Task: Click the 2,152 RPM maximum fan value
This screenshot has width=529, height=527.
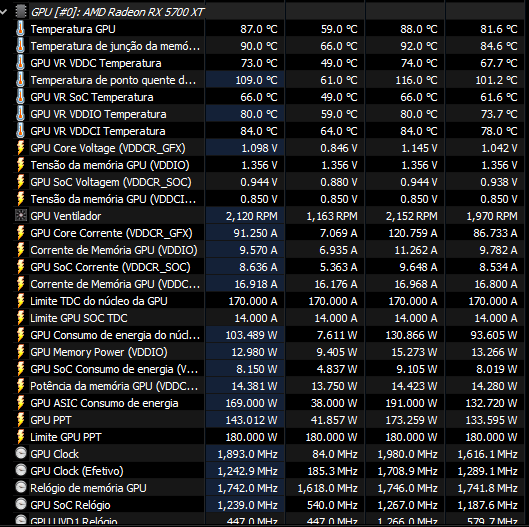Action: (412, 216)
